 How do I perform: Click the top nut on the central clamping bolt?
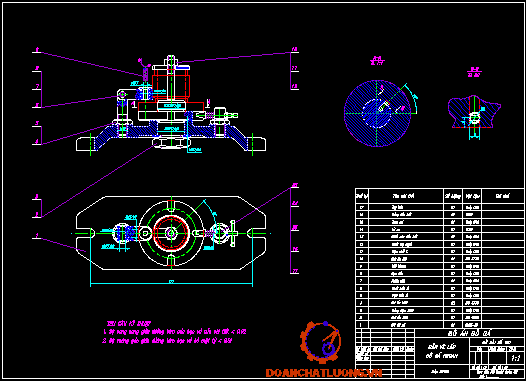[x=171, y=61]
